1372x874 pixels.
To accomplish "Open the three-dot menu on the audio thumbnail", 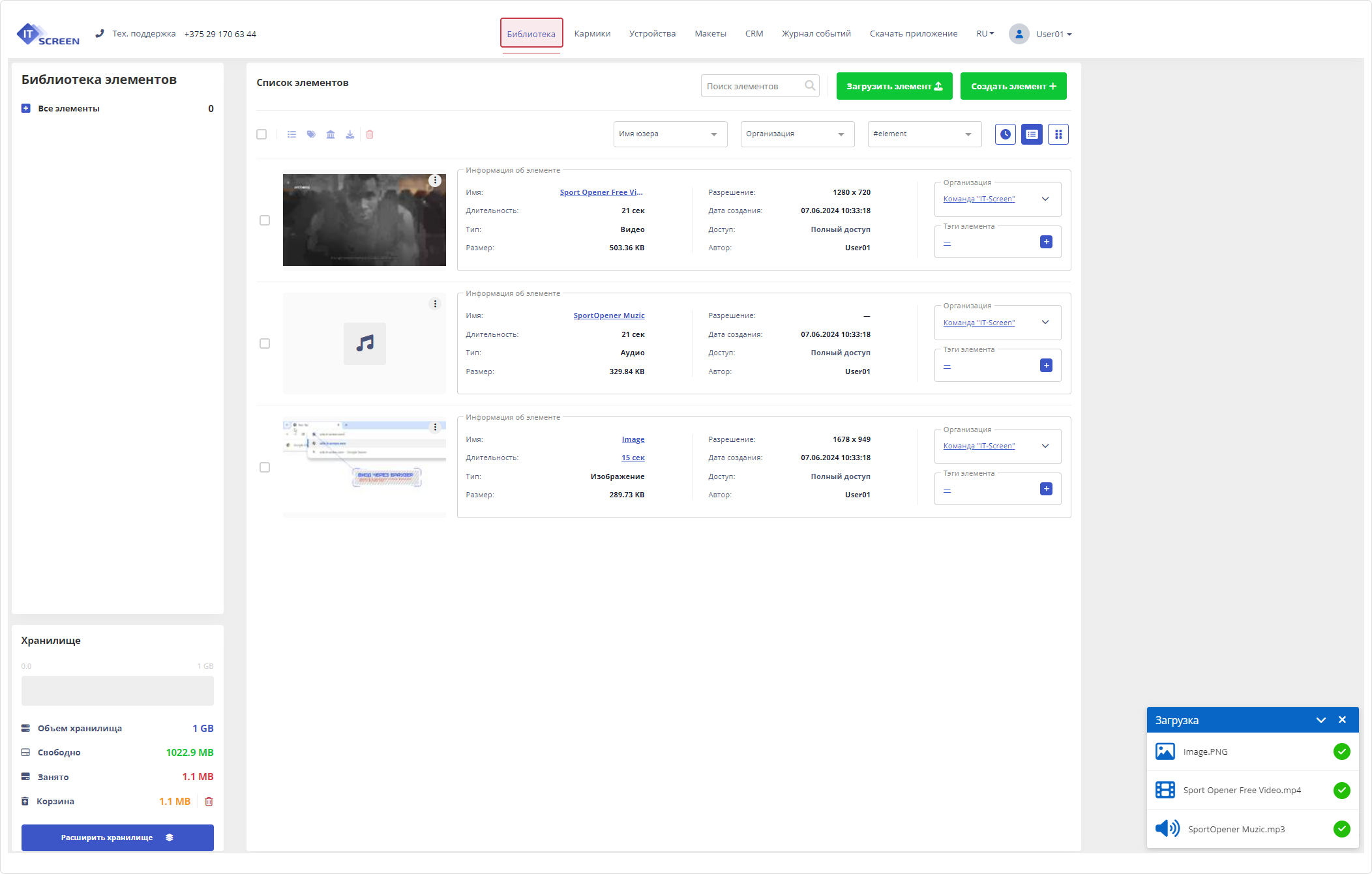I will [435, 304].
